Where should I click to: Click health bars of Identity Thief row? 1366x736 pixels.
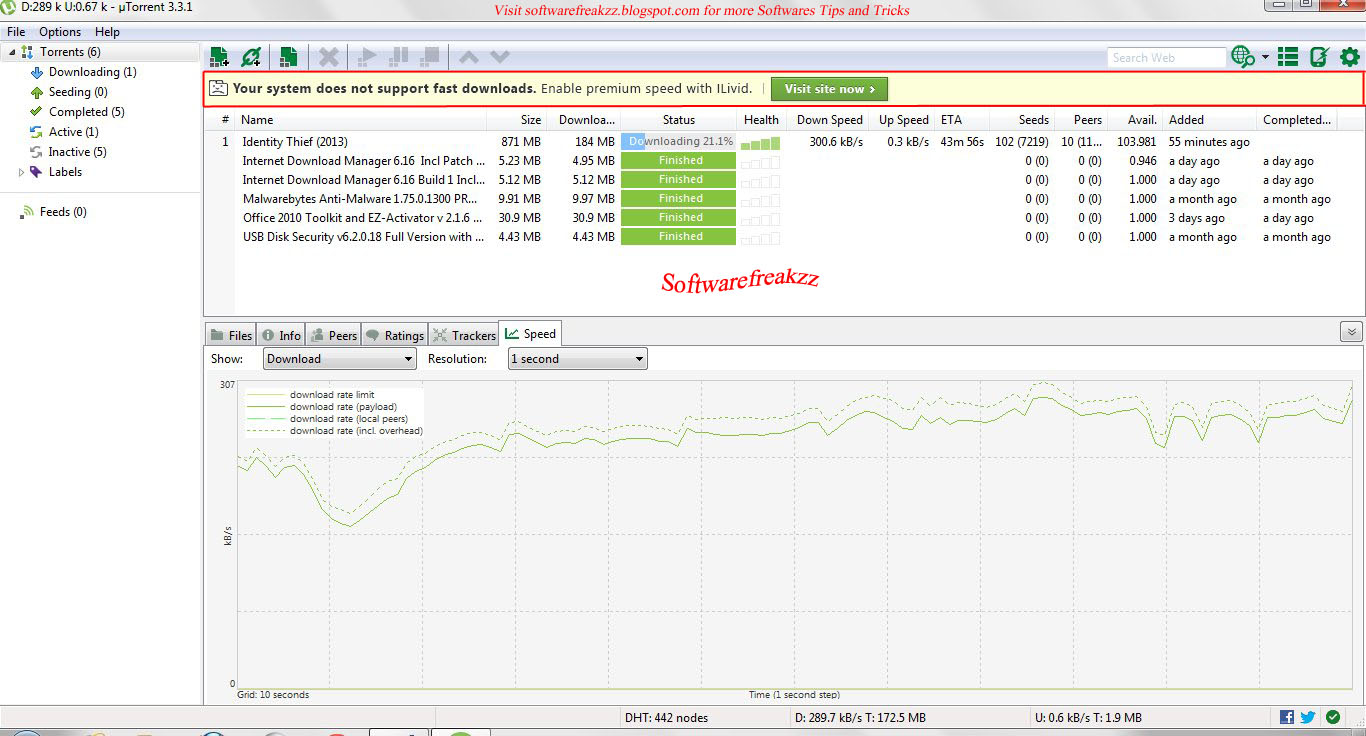[760, 144]
